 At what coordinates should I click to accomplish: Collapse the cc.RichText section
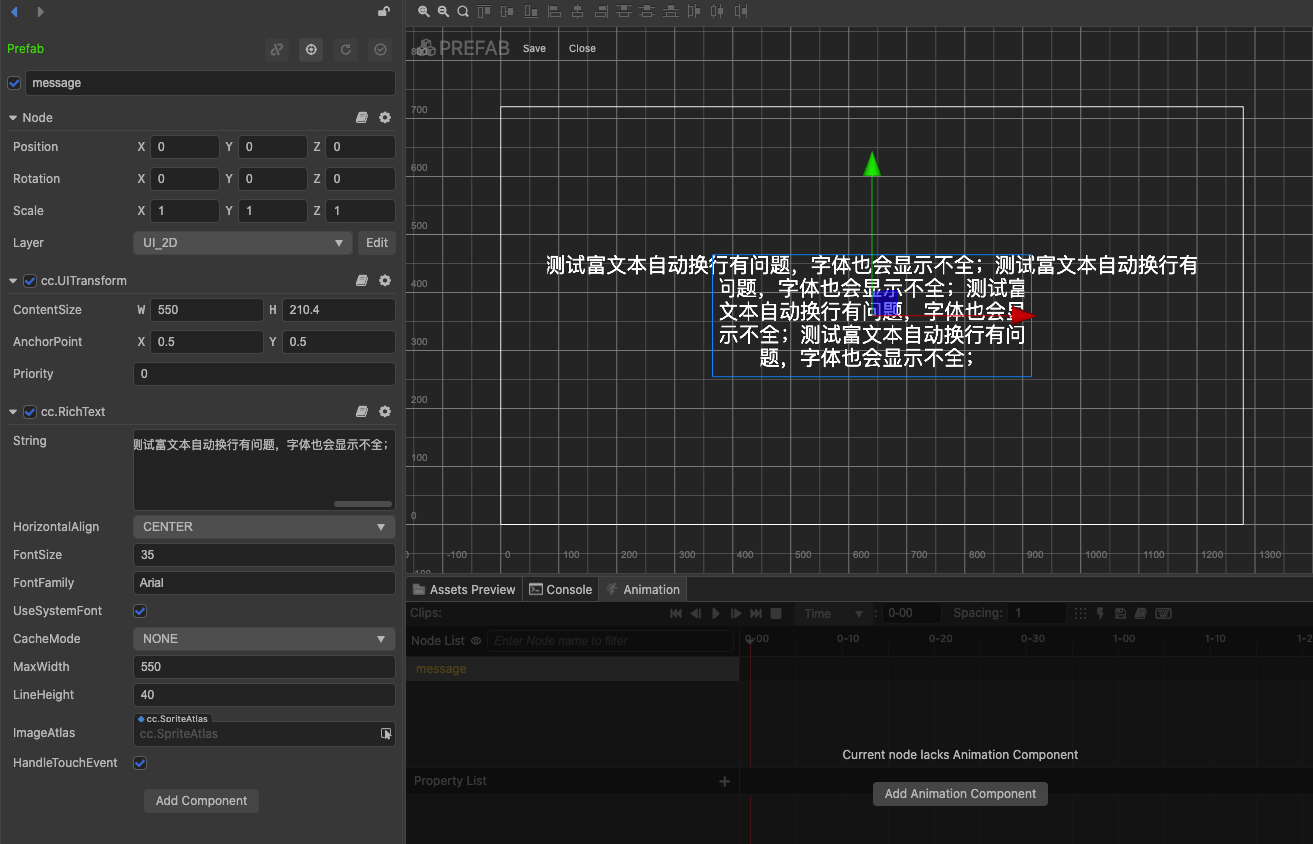(x=13, y=412)
